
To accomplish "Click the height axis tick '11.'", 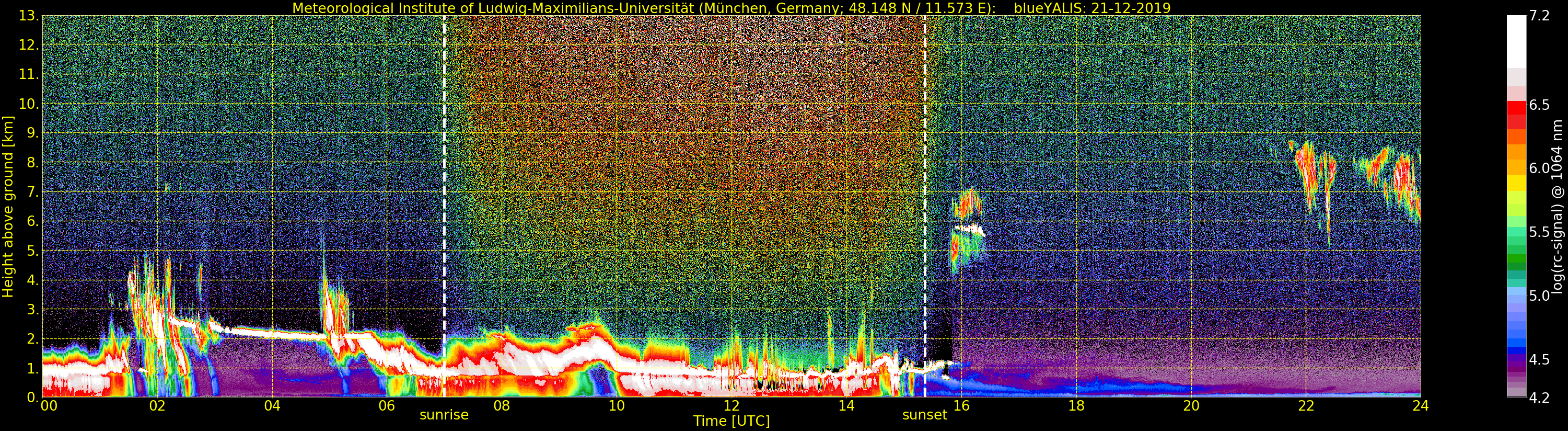I will tap(29, 74).
